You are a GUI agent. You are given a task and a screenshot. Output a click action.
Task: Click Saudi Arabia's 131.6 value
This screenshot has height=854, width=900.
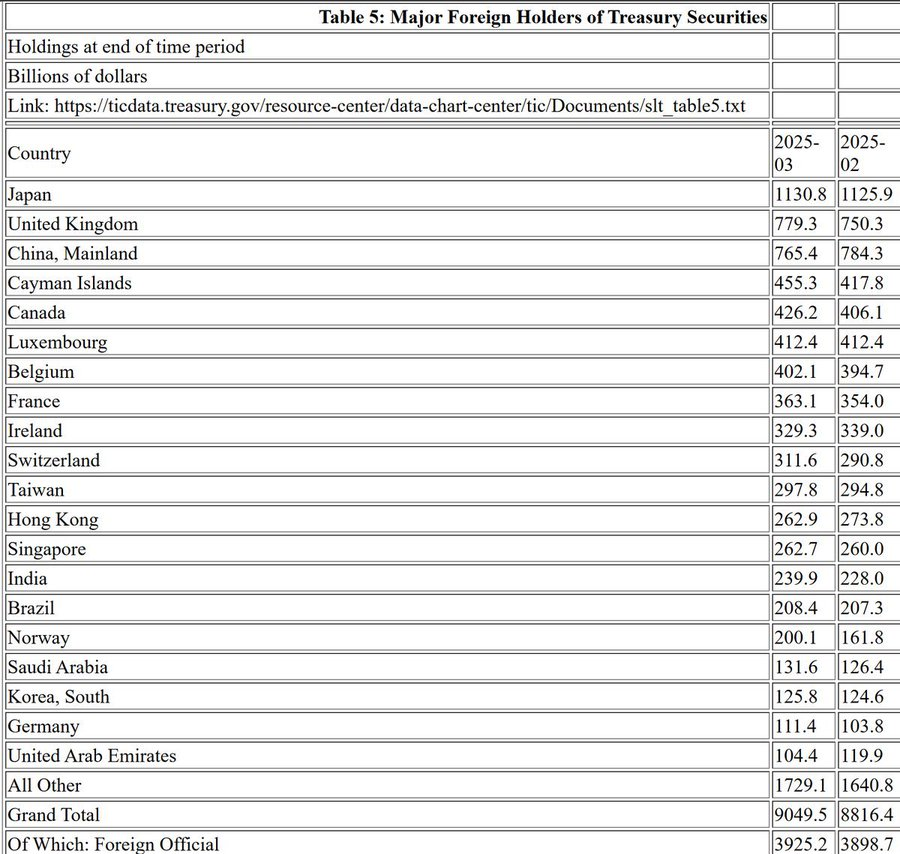pyautogui.click(x=796, y=667)
